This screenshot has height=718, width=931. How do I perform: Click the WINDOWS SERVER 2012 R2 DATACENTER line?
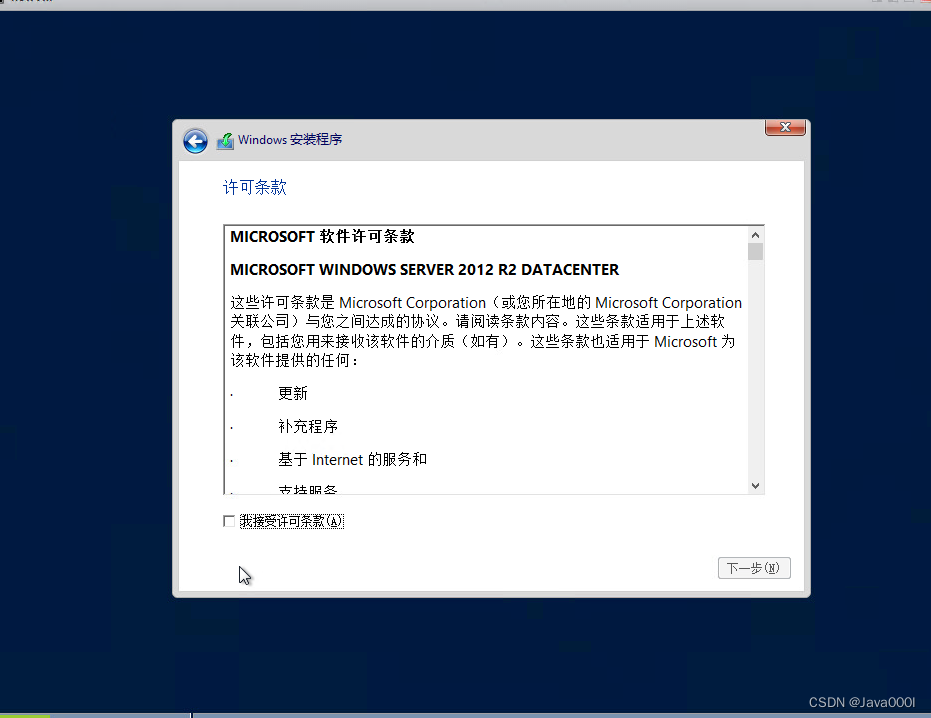(425, 270)
